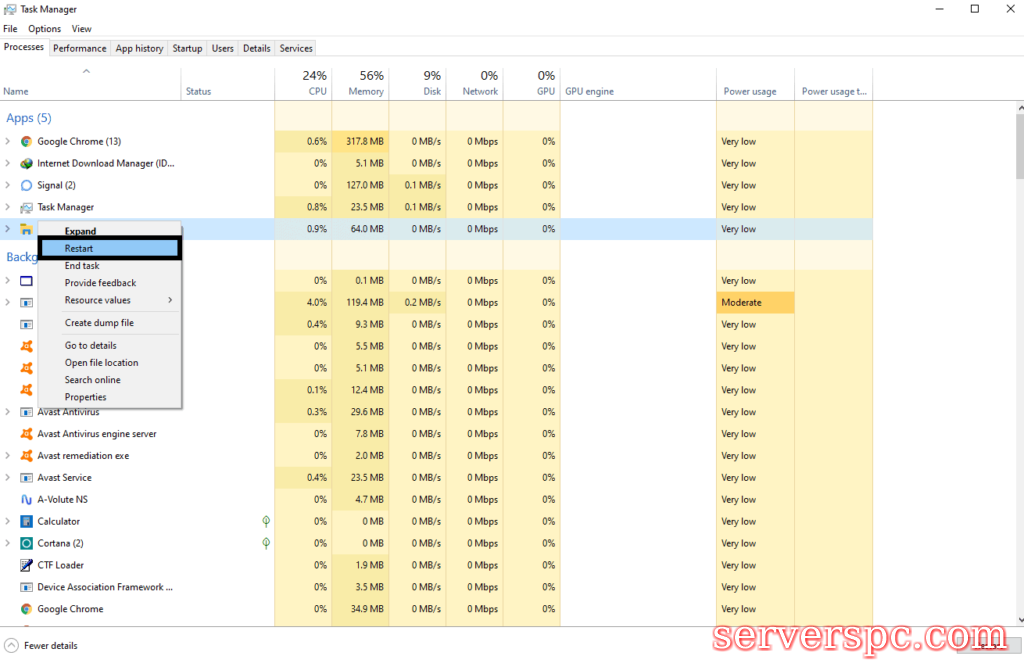Click the Internet Download Manager icon
This screenshot has width=1024, height=663.
pyautogui.click(x=27, y=163)
